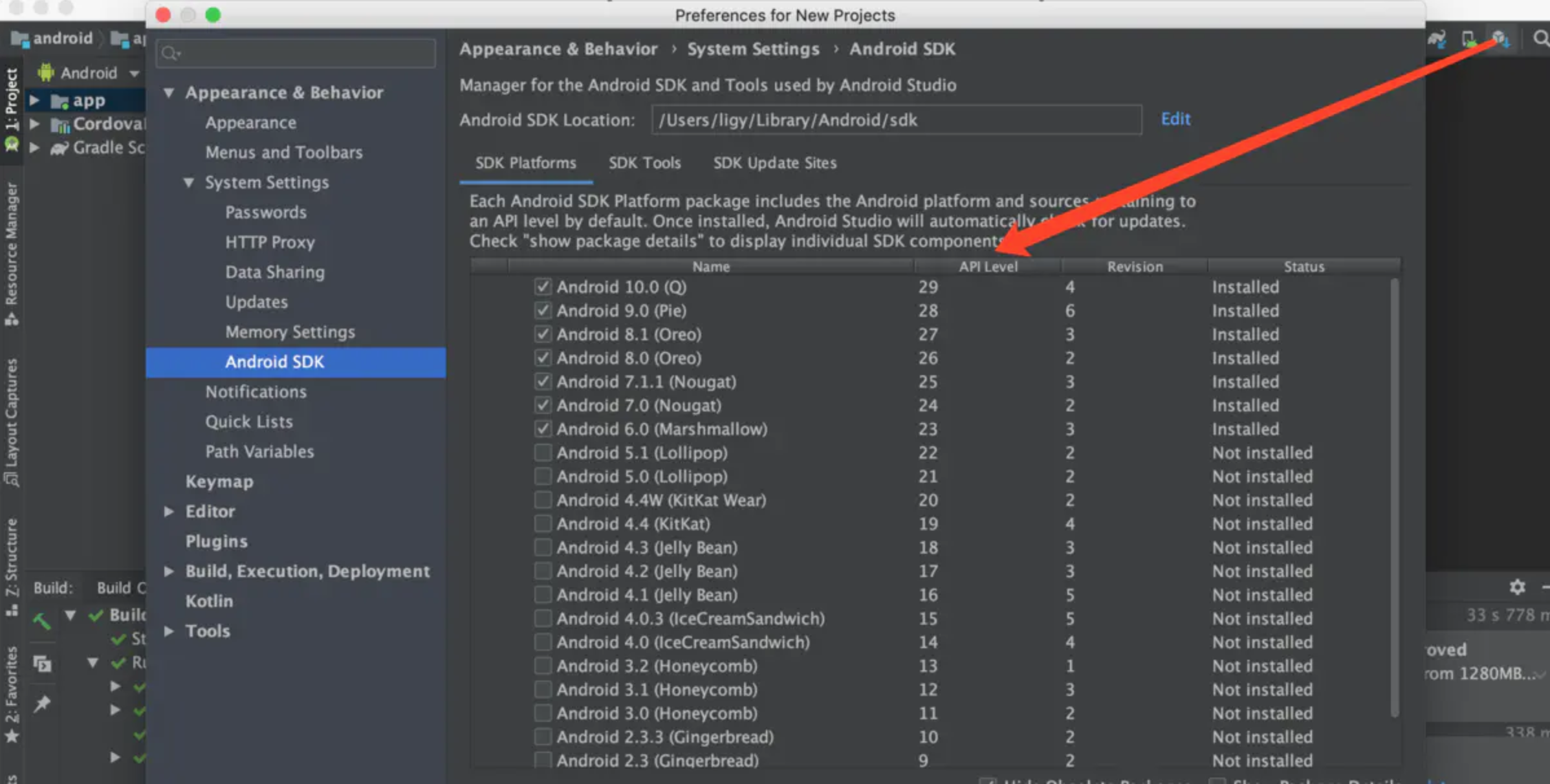The width and height of the screenshot is (1550, 784).
Task: Collapse Appearance & Behavior section
Action: click(x=169, y=93)
